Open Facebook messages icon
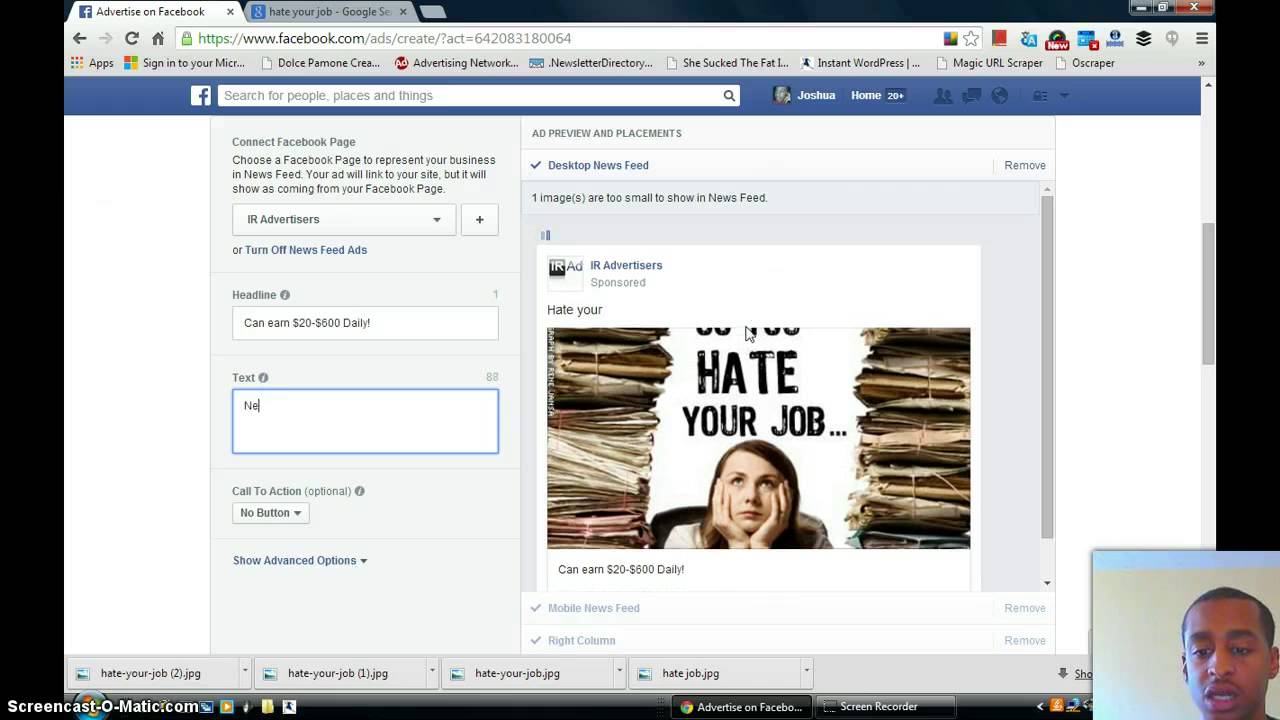The height and width of the screenshot is (720, 1280). (x=970, y=95)
